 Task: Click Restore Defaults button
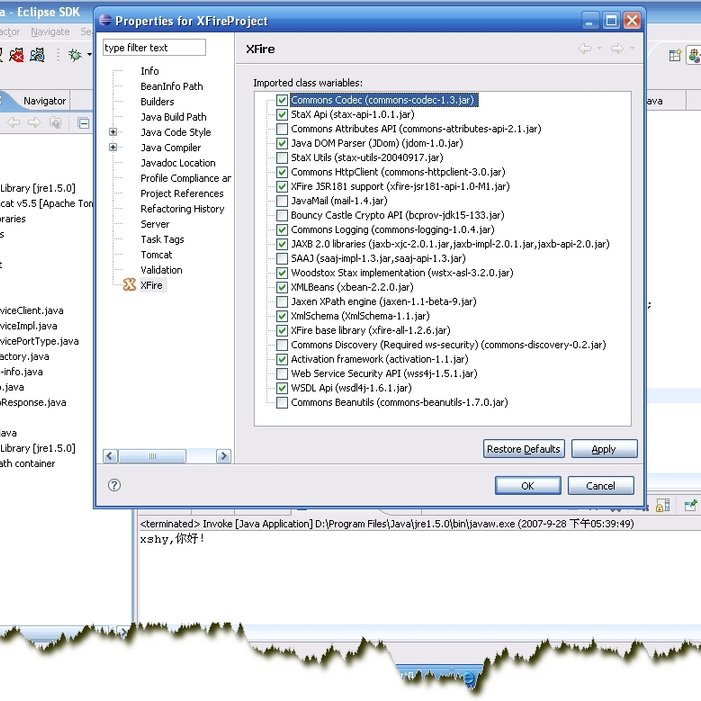[524, 449]
